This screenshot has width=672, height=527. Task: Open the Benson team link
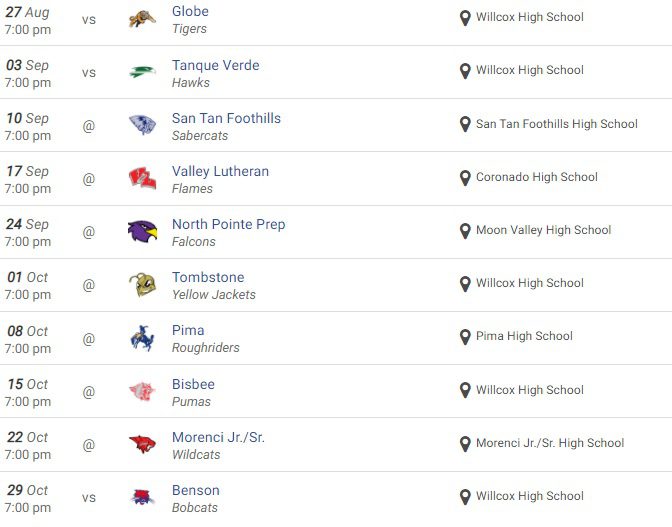coord(195,490)
